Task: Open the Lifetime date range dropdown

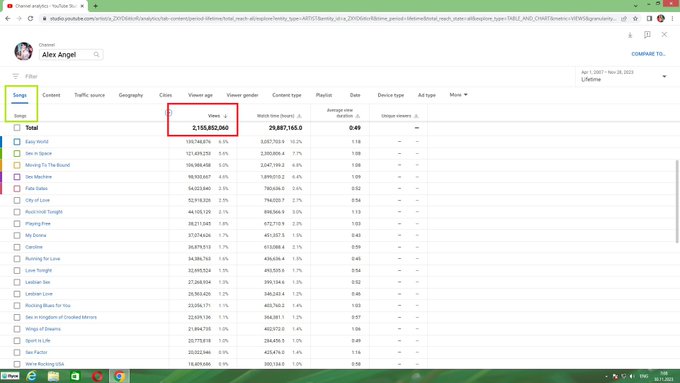Action: 624,76
